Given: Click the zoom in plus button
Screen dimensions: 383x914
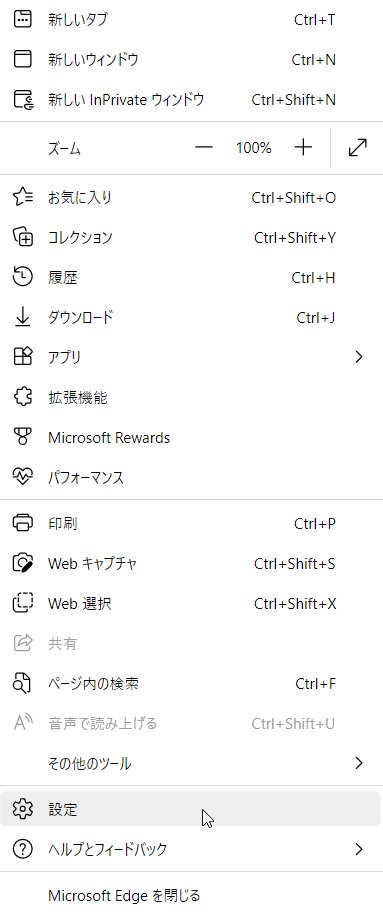Looking at the screenshot, I should [x=303, y=148].
